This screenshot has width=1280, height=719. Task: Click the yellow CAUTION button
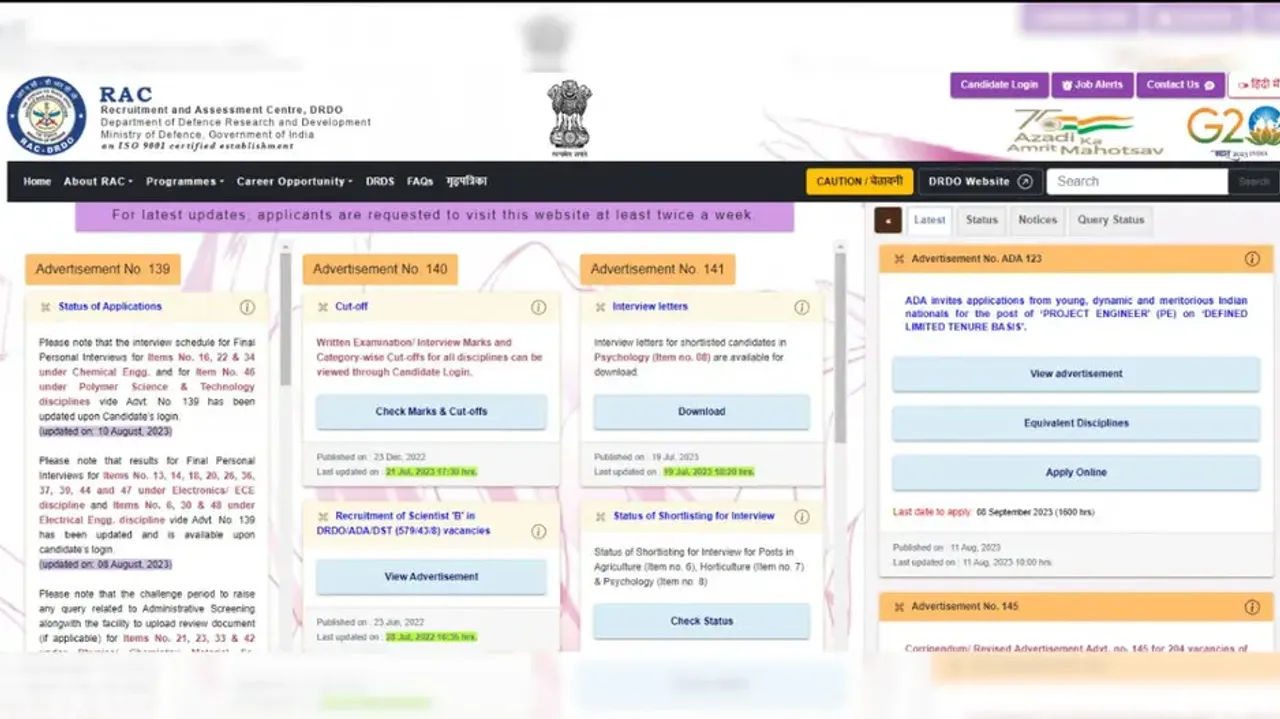tap(859, 181)
